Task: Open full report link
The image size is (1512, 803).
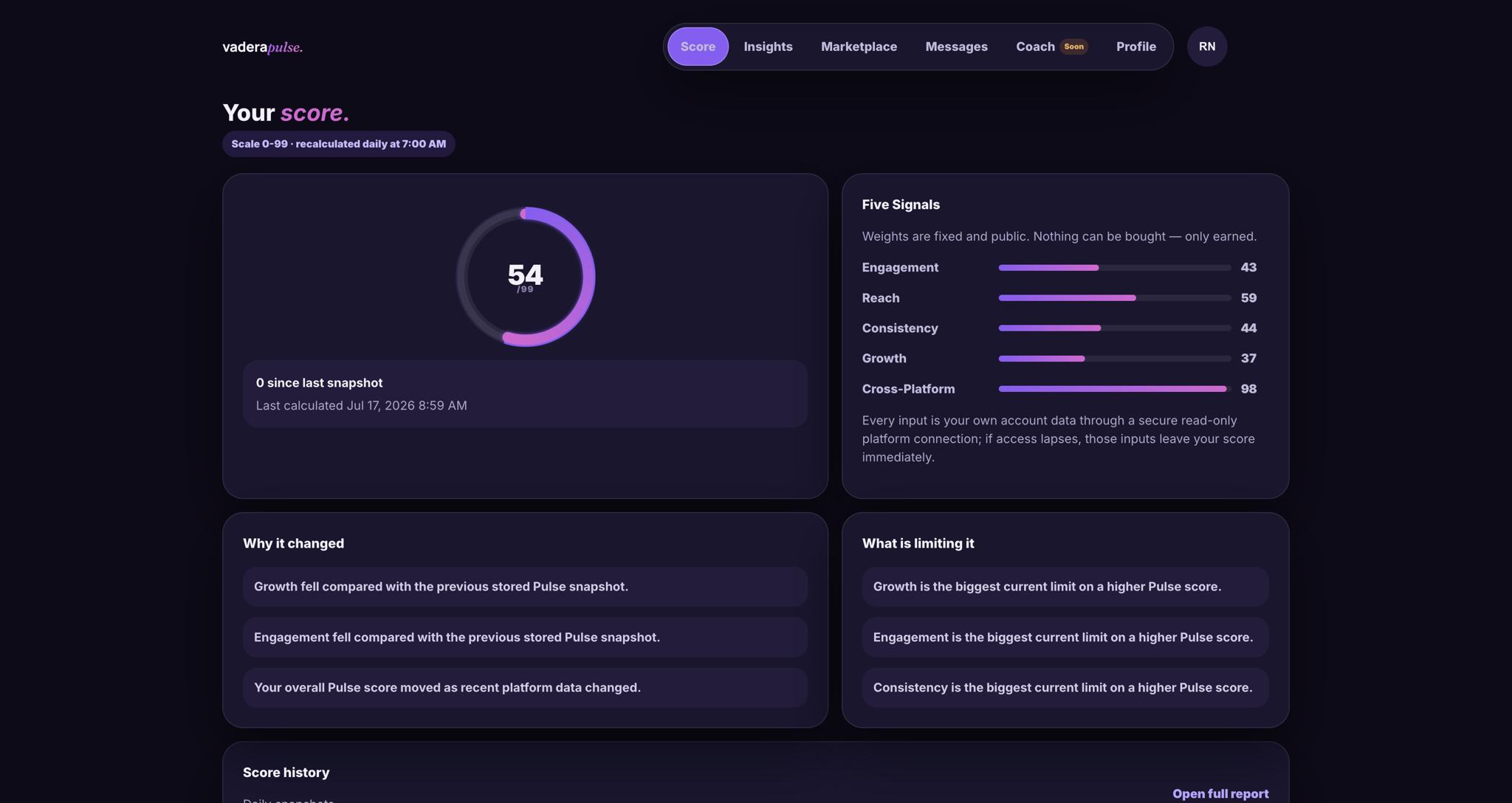Action: pos(1220,793)
